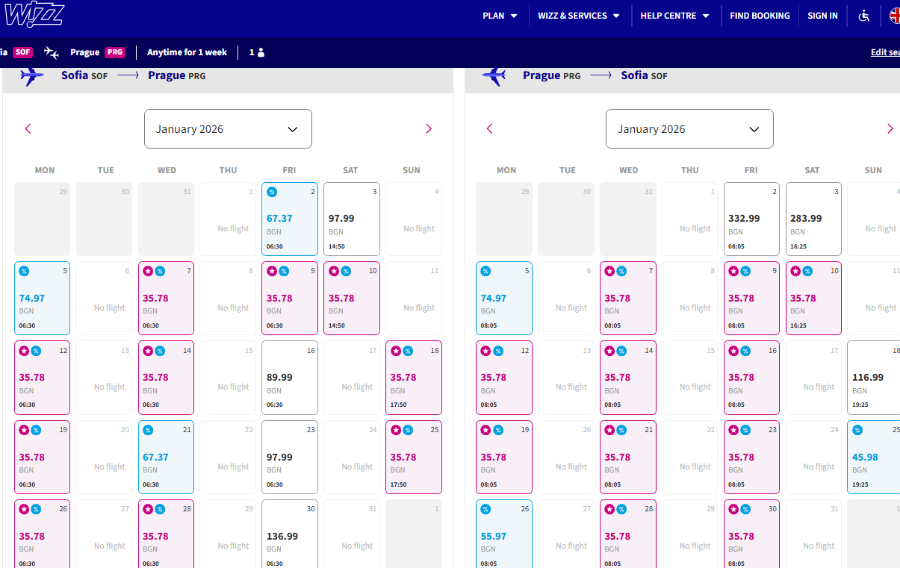The height and width of the screenshot is (568, 900).
Task: Open the January 2026 dropdown for Sofia–Prague
Action: [228, 129]
